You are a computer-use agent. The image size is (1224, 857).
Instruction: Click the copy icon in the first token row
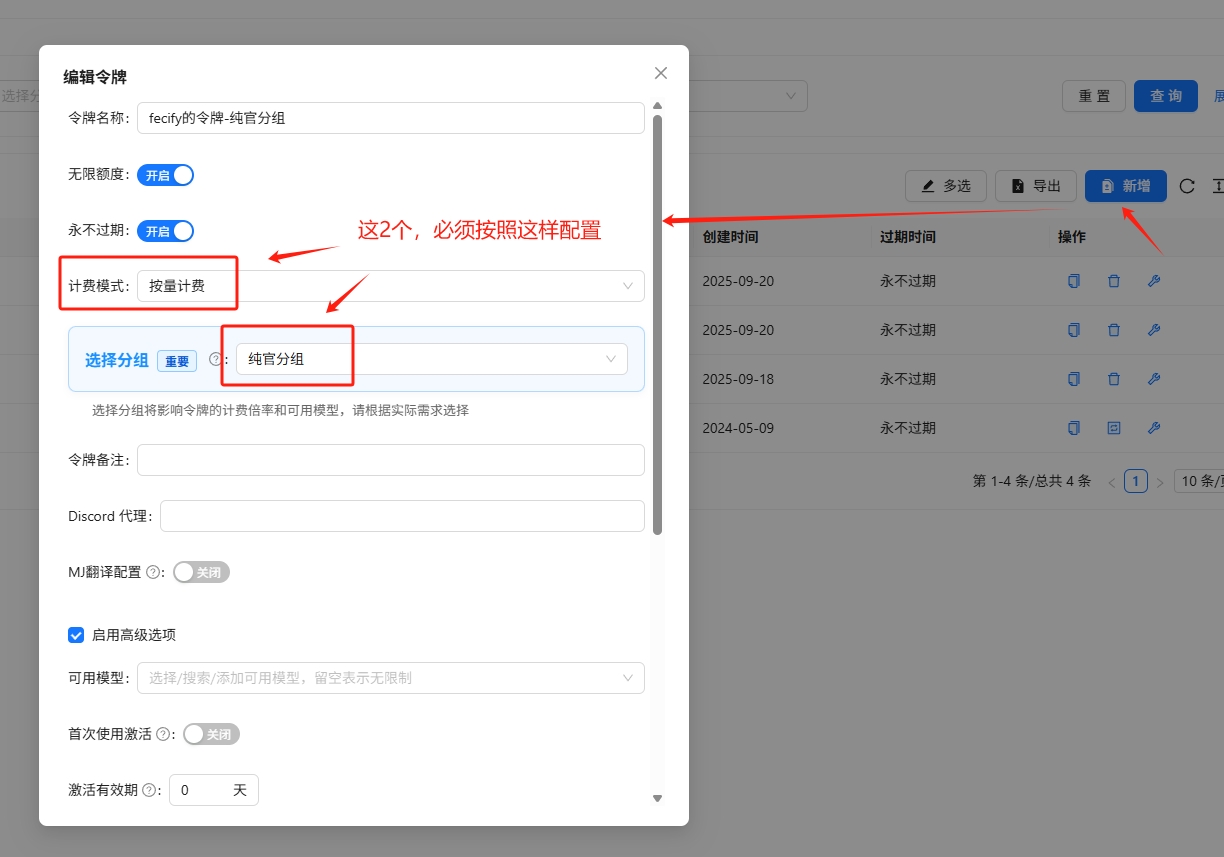(x=1074, y=281)
